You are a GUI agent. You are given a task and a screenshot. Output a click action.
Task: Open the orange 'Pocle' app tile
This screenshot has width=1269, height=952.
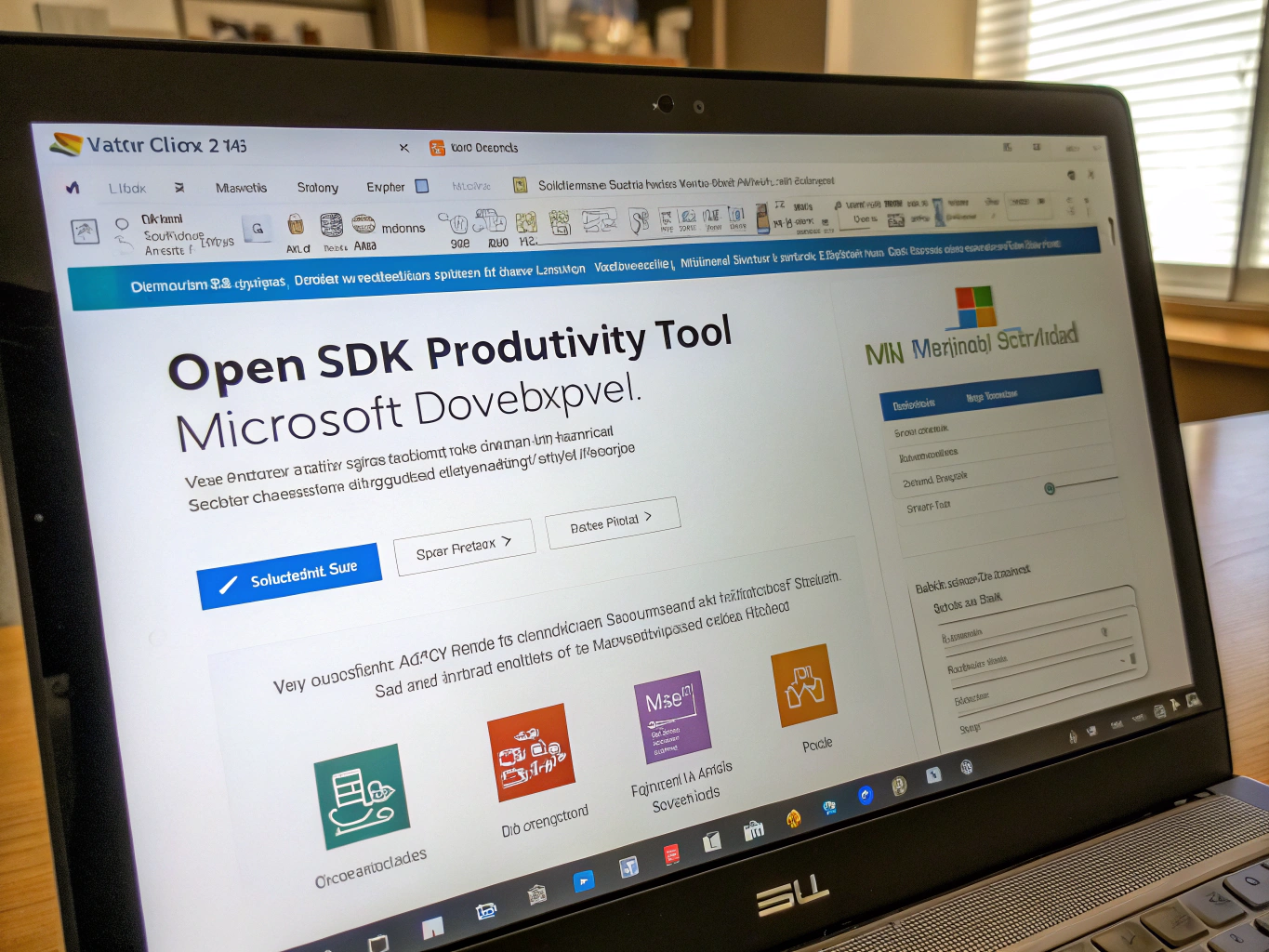[804, 685]
